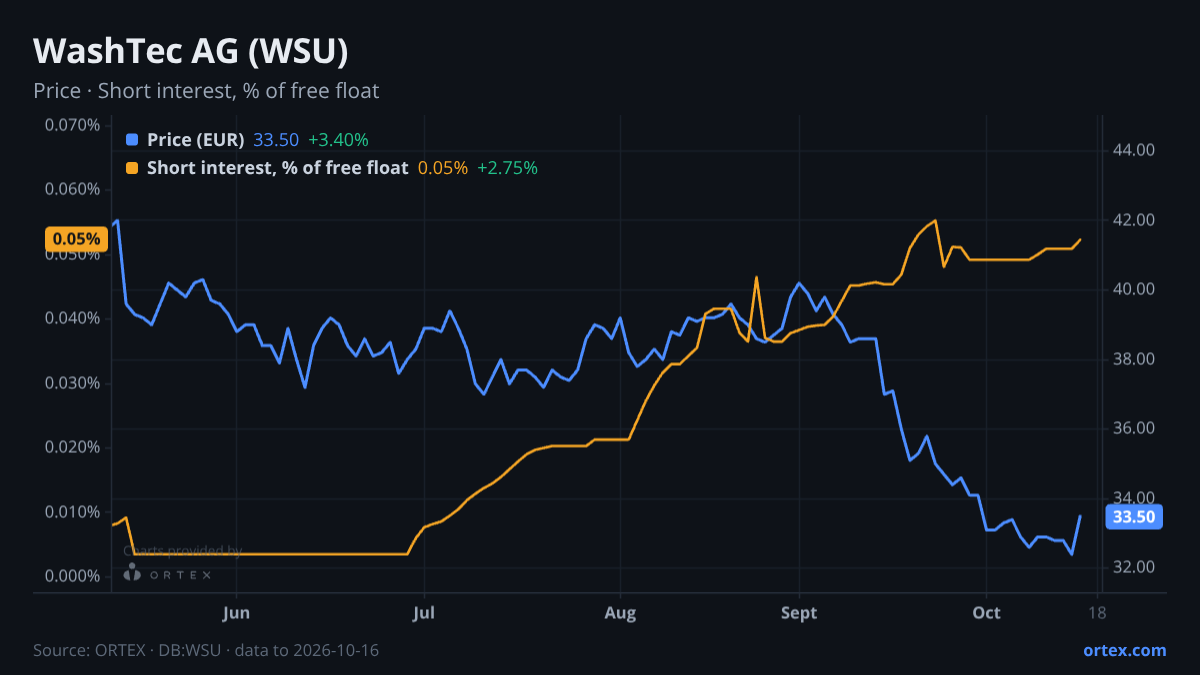Click the orange Short interest legend marker

(x=132, y=168)
